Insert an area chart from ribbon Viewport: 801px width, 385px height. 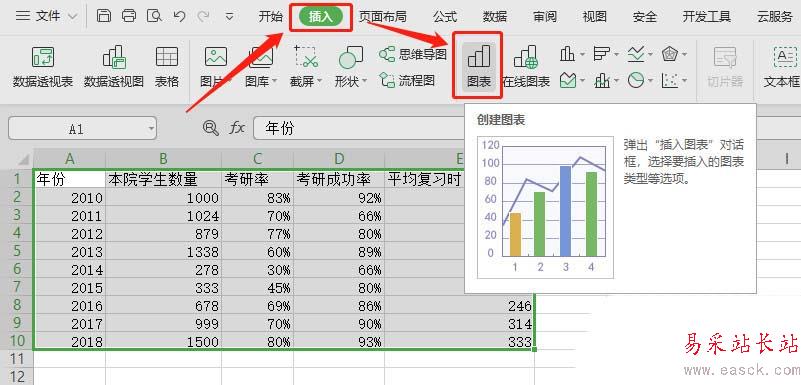coord(568,80)
